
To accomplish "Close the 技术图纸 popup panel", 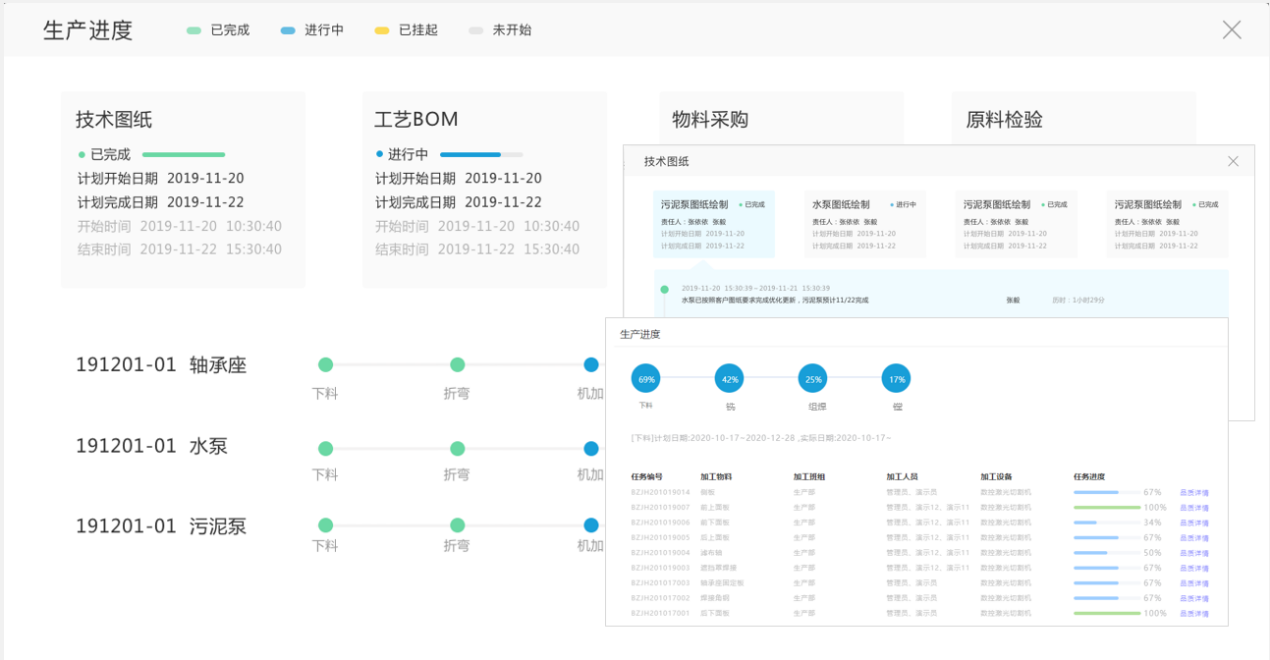I will click(1233, 161).
